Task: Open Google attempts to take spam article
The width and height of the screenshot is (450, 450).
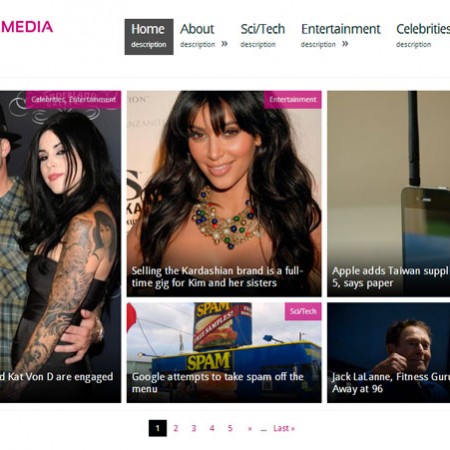Action: [x=218, y=383]
